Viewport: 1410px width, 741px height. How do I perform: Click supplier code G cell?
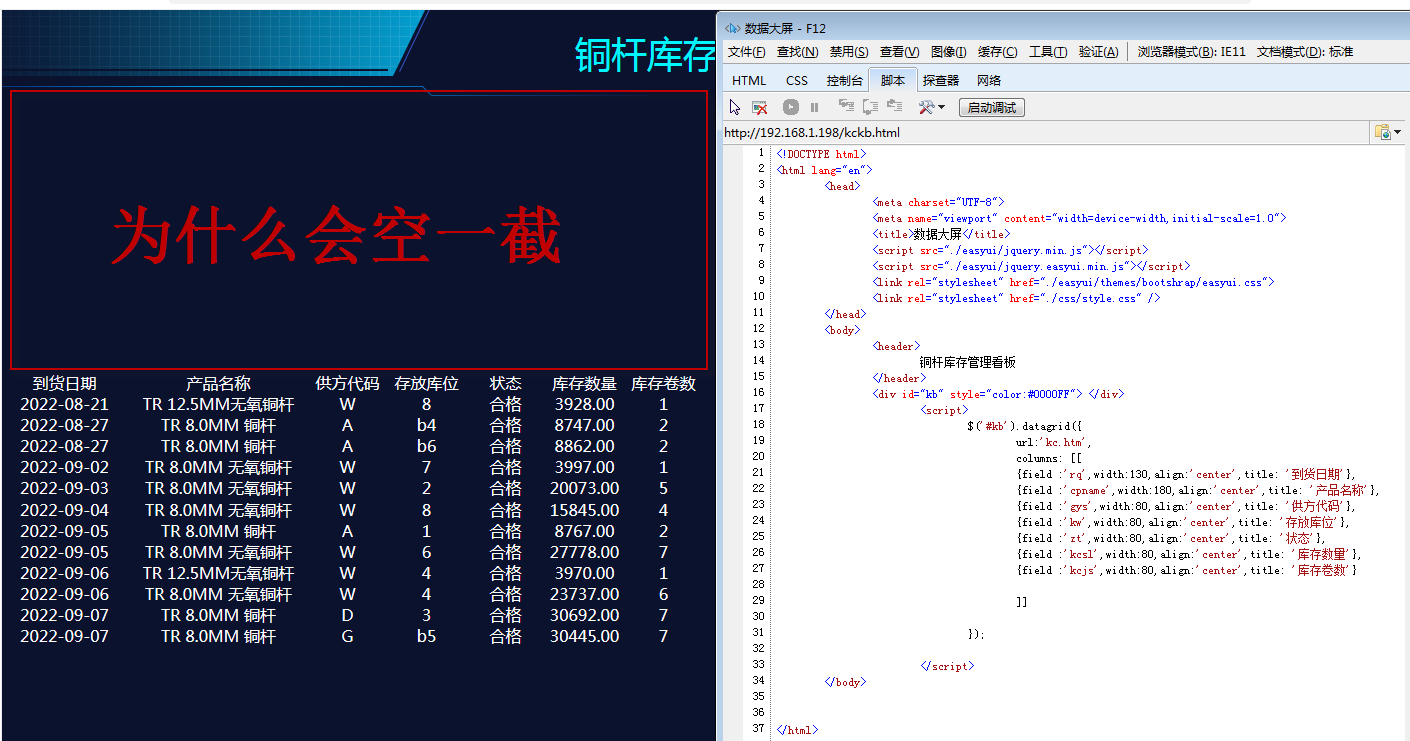click(347, 636)
